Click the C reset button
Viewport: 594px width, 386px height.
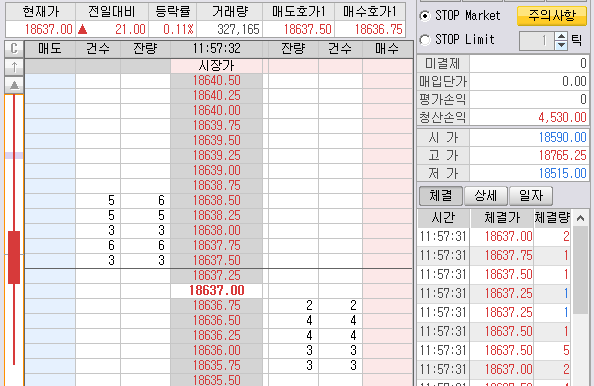14,48
